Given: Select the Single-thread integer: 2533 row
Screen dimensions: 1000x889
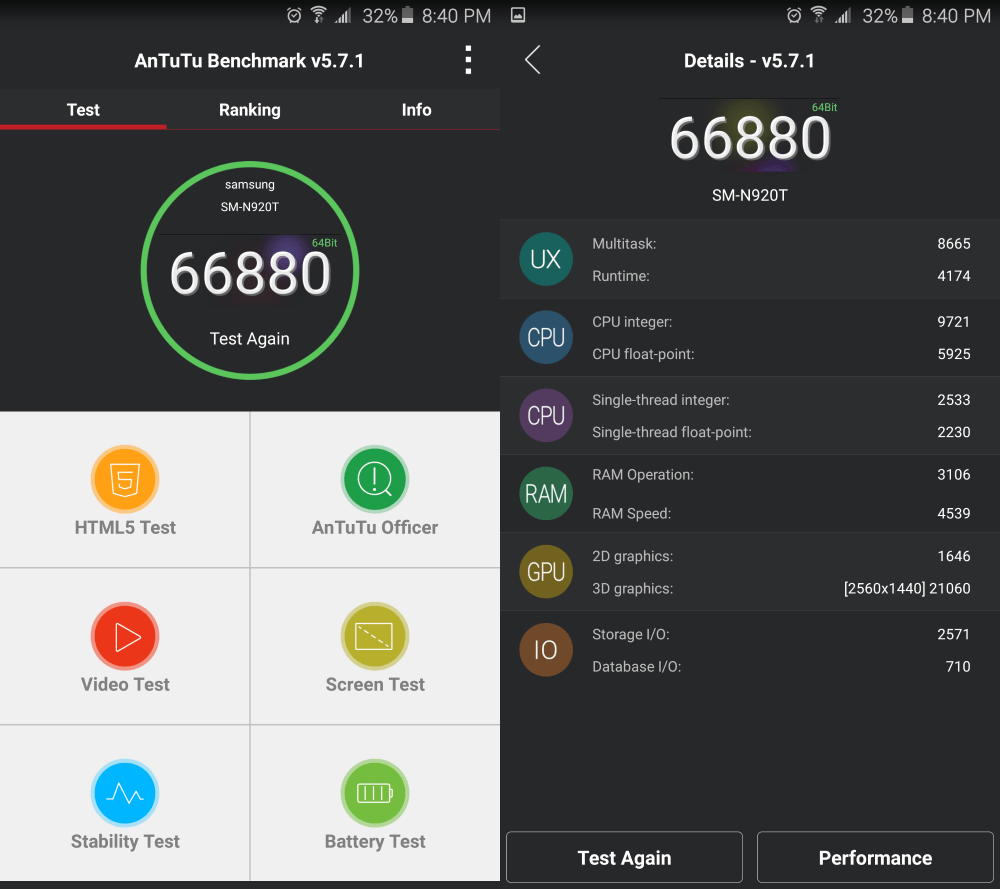Looking at the screenshot, I should point(781,400).
